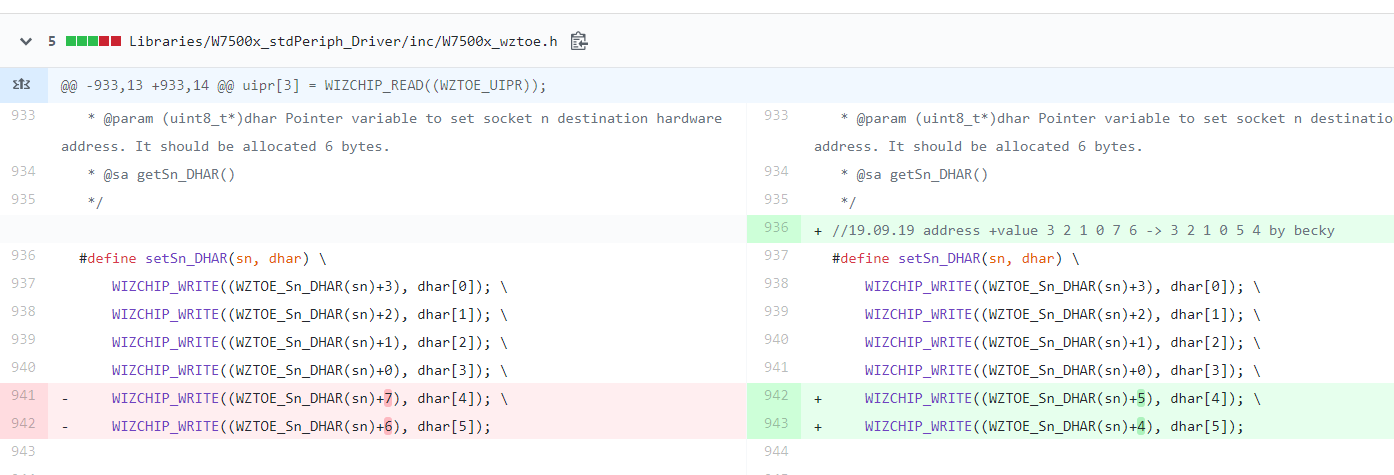Viewport: 1394px width, 475px height.
Task: Collapse the W7500x_wztoe.h file diff
Action: (x=26, y=42)
